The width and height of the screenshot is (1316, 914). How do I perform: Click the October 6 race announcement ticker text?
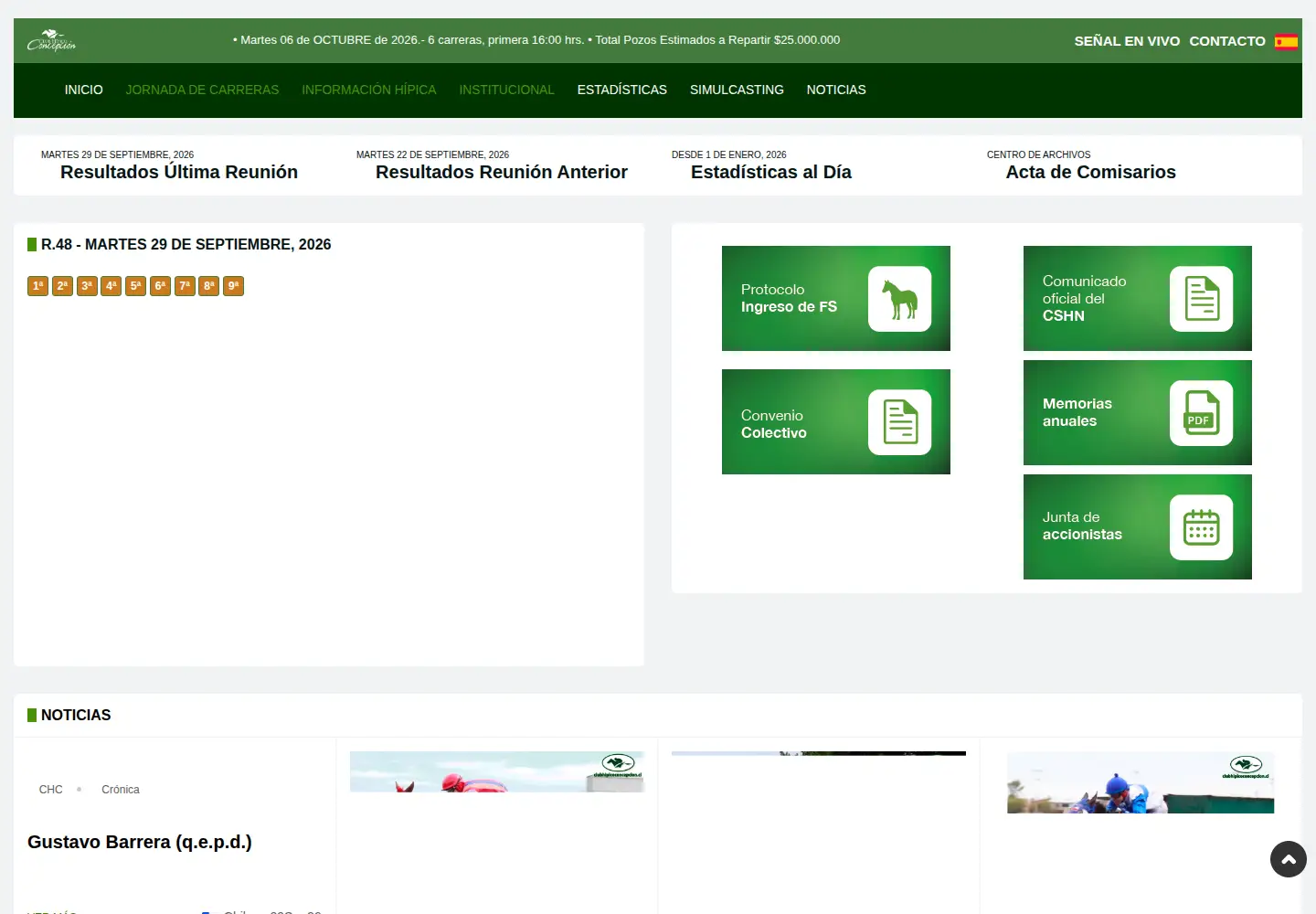(536, 40)
